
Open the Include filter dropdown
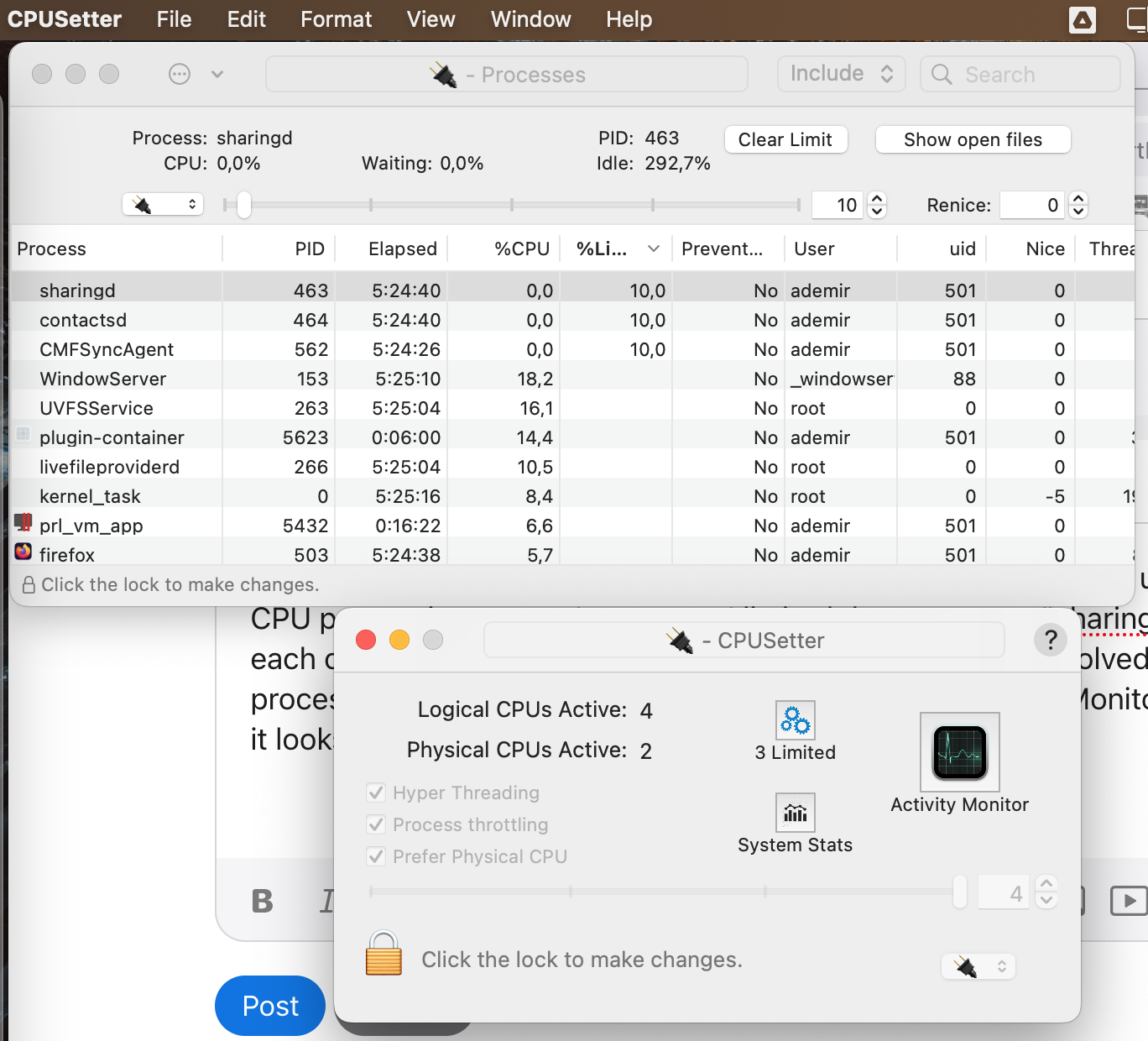point(841,74)
